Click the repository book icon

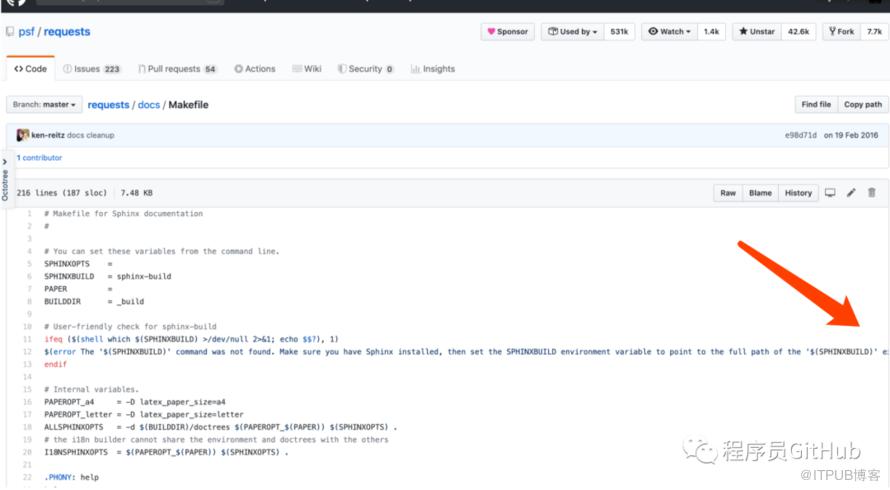tap(10, 32)
